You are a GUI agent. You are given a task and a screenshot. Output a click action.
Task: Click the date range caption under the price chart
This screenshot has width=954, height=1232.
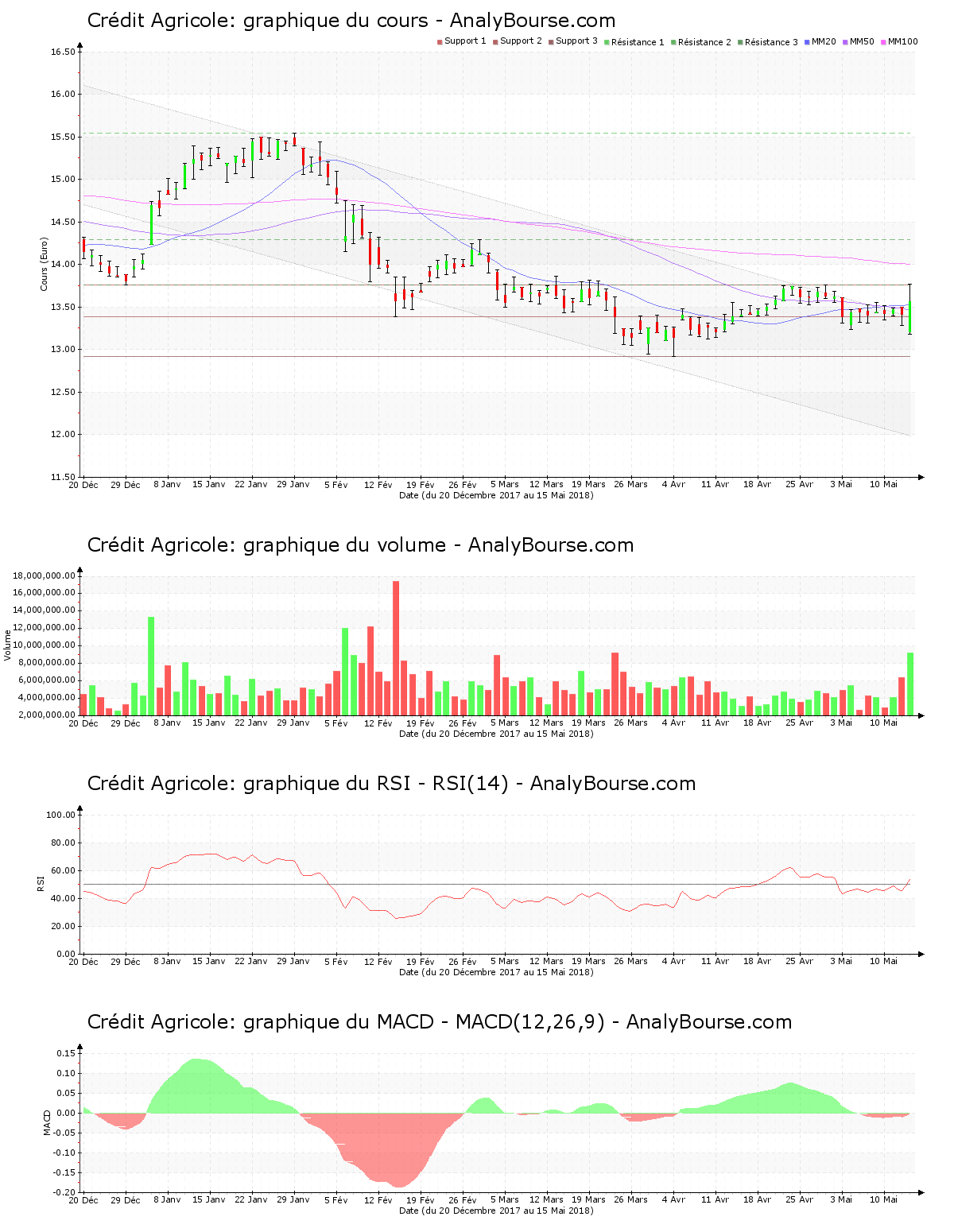[496, 495]
